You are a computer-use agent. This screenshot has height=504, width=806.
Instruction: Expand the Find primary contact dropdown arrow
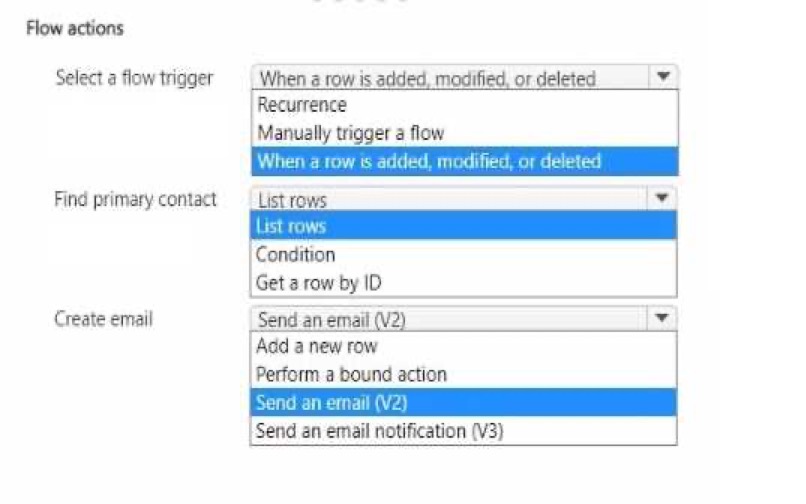662,199
